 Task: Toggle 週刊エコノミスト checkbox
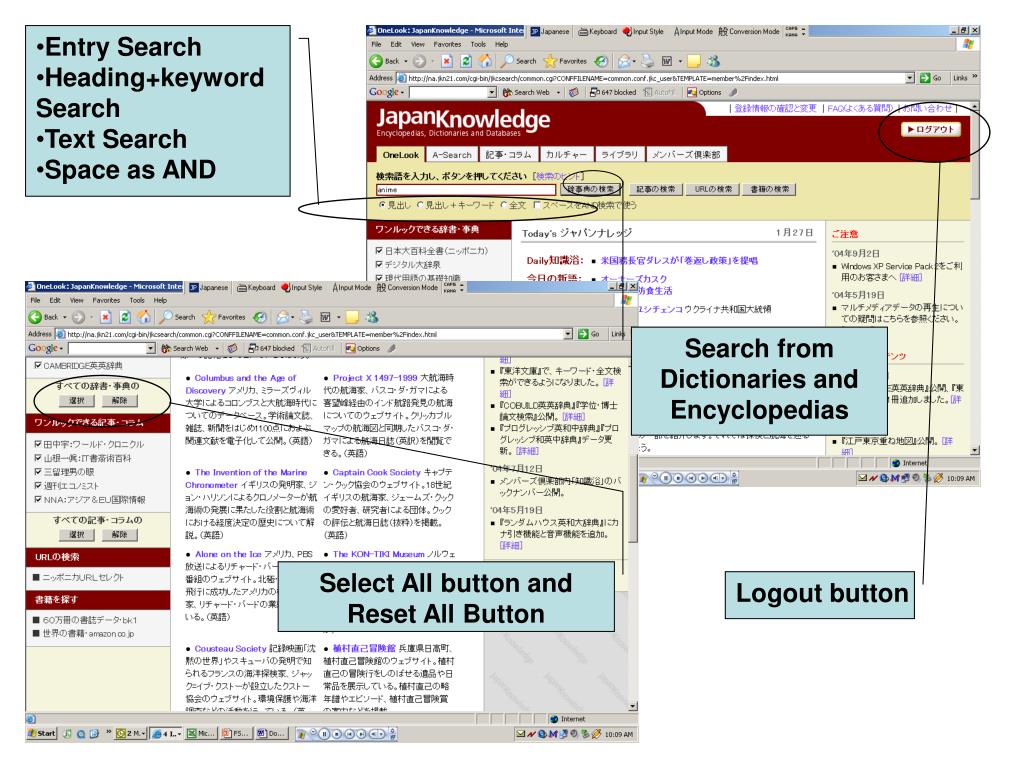(38, 486)
